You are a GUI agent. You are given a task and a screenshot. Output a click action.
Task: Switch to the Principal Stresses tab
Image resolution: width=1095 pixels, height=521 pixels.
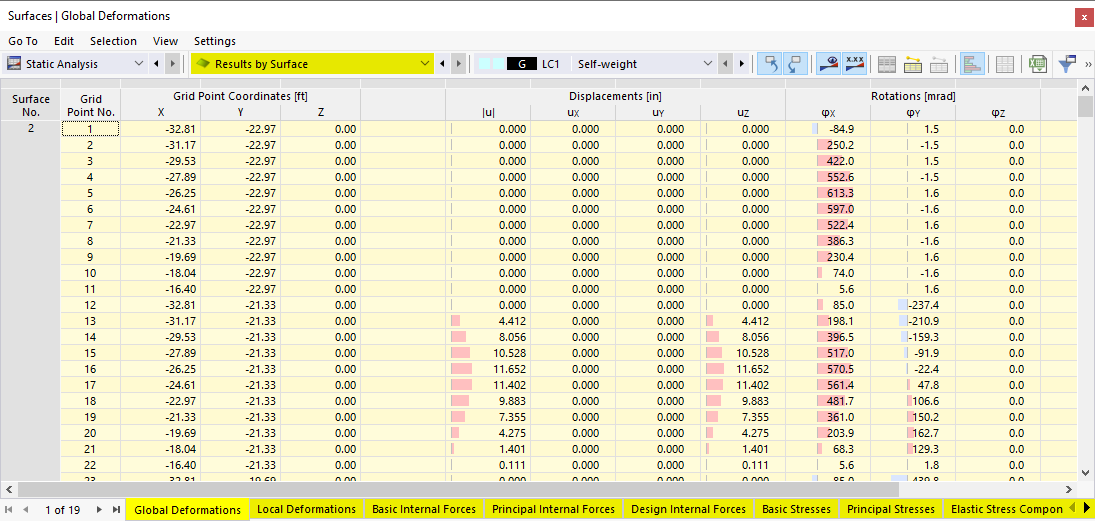point(890,509)
